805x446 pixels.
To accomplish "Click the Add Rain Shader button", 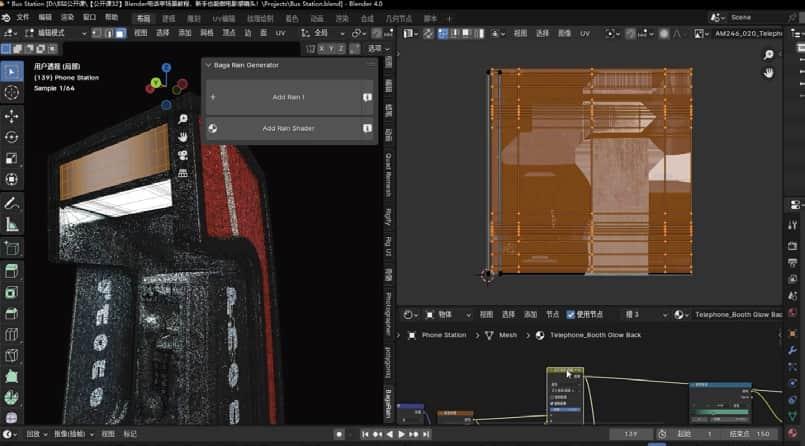I will (x=288, y=128).
